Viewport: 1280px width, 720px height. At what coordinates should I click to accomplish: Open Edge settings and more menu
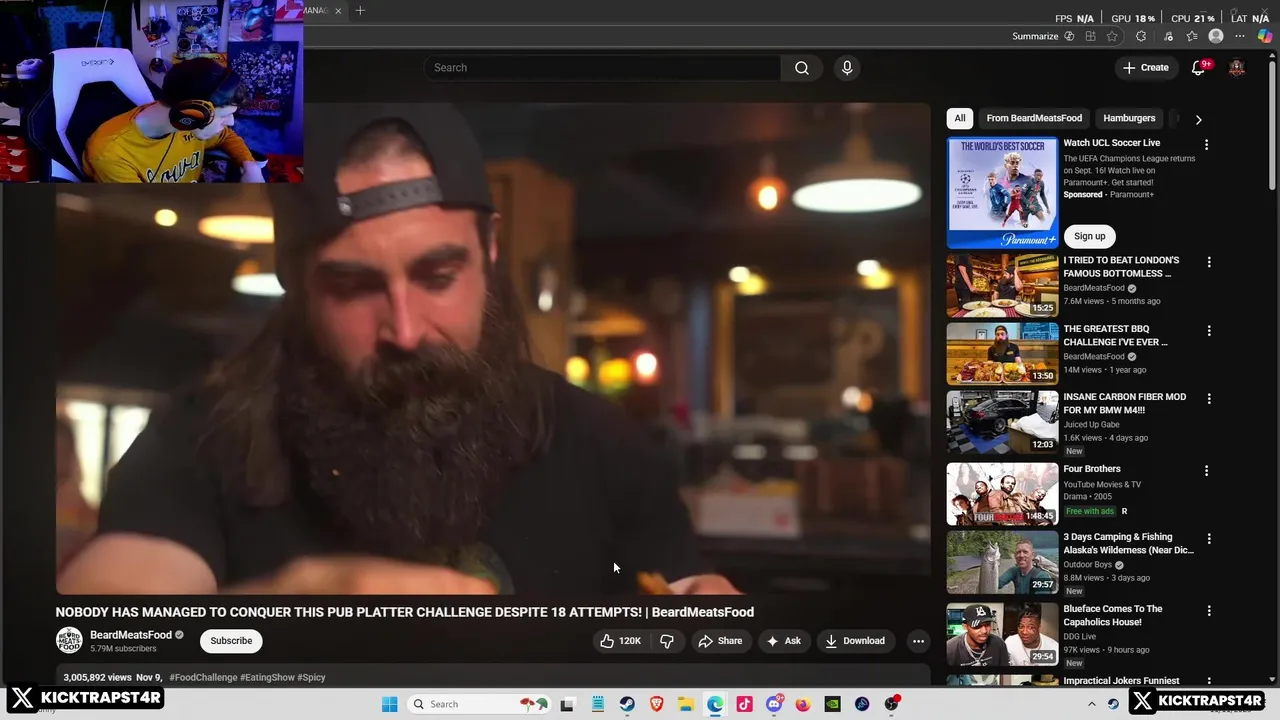pyautogui.click(x=1240, y=36)
